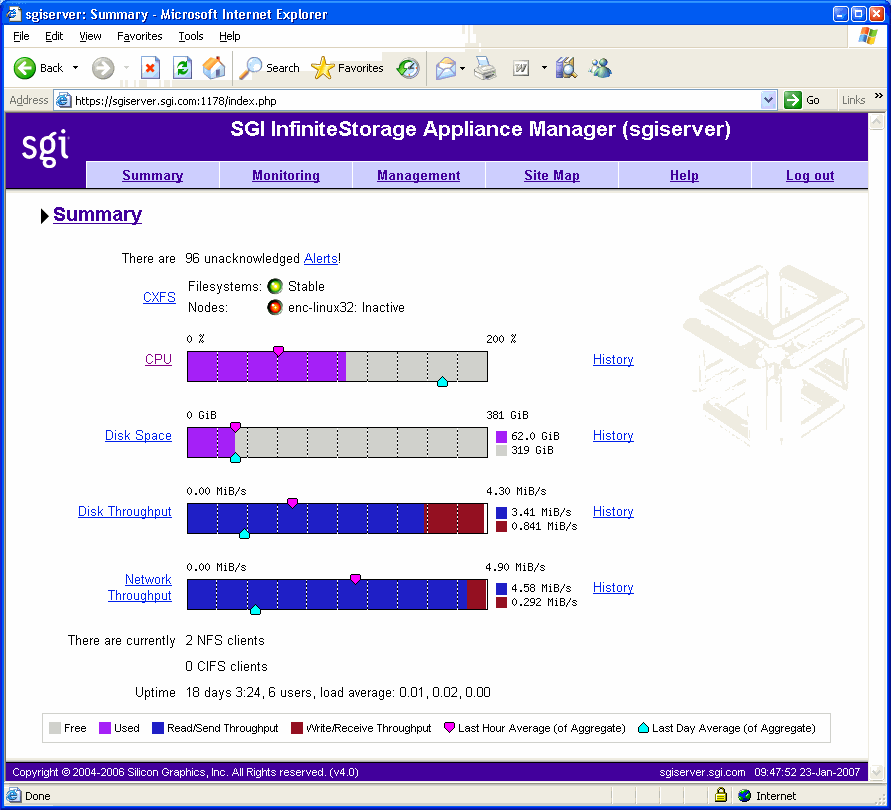Switch to the Monitoring tab
This screenshot has width=891, height=810.
tap(286, 176)
